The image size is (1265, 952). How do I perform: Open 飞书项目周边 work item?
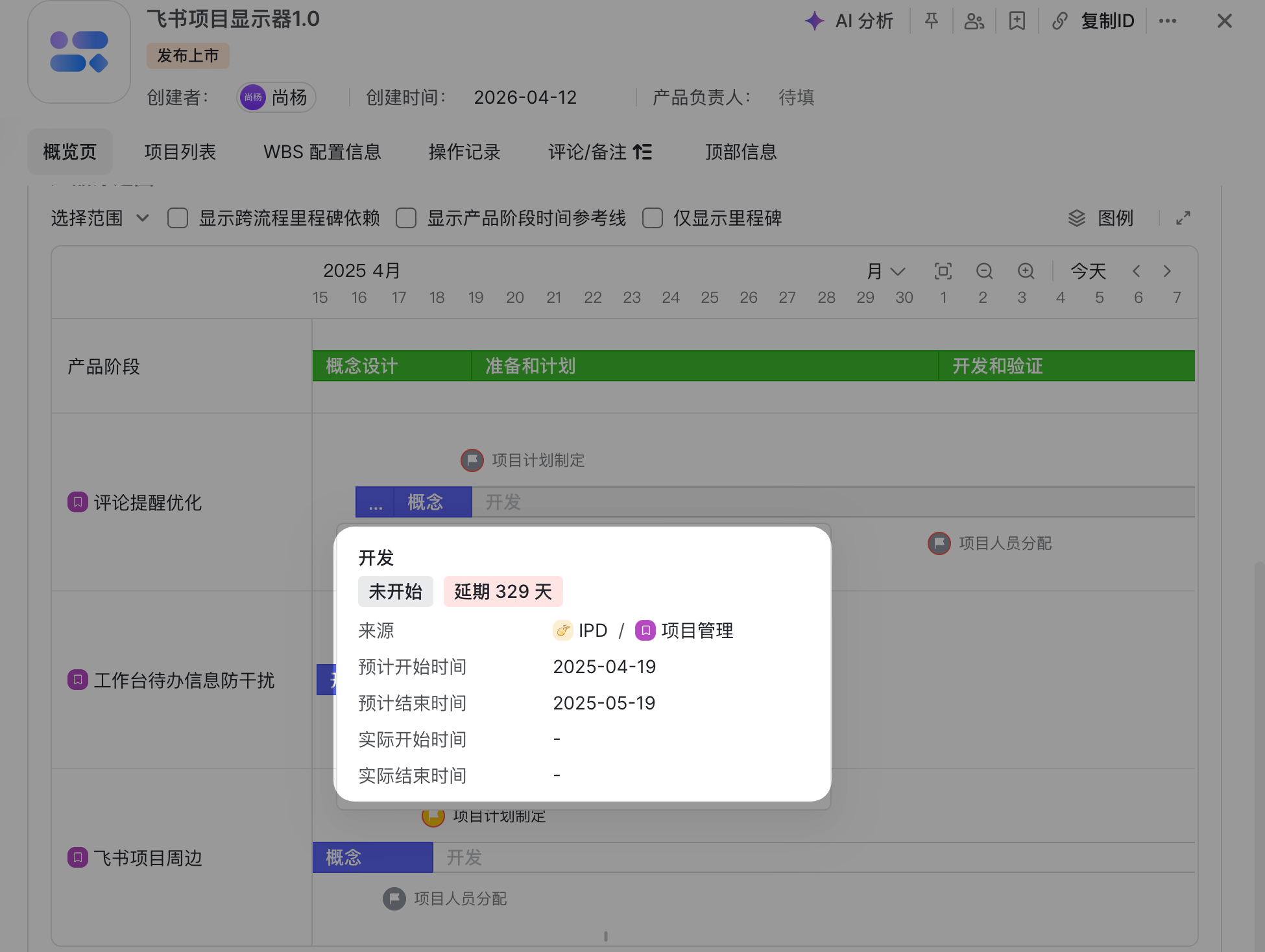coord(148,858)
